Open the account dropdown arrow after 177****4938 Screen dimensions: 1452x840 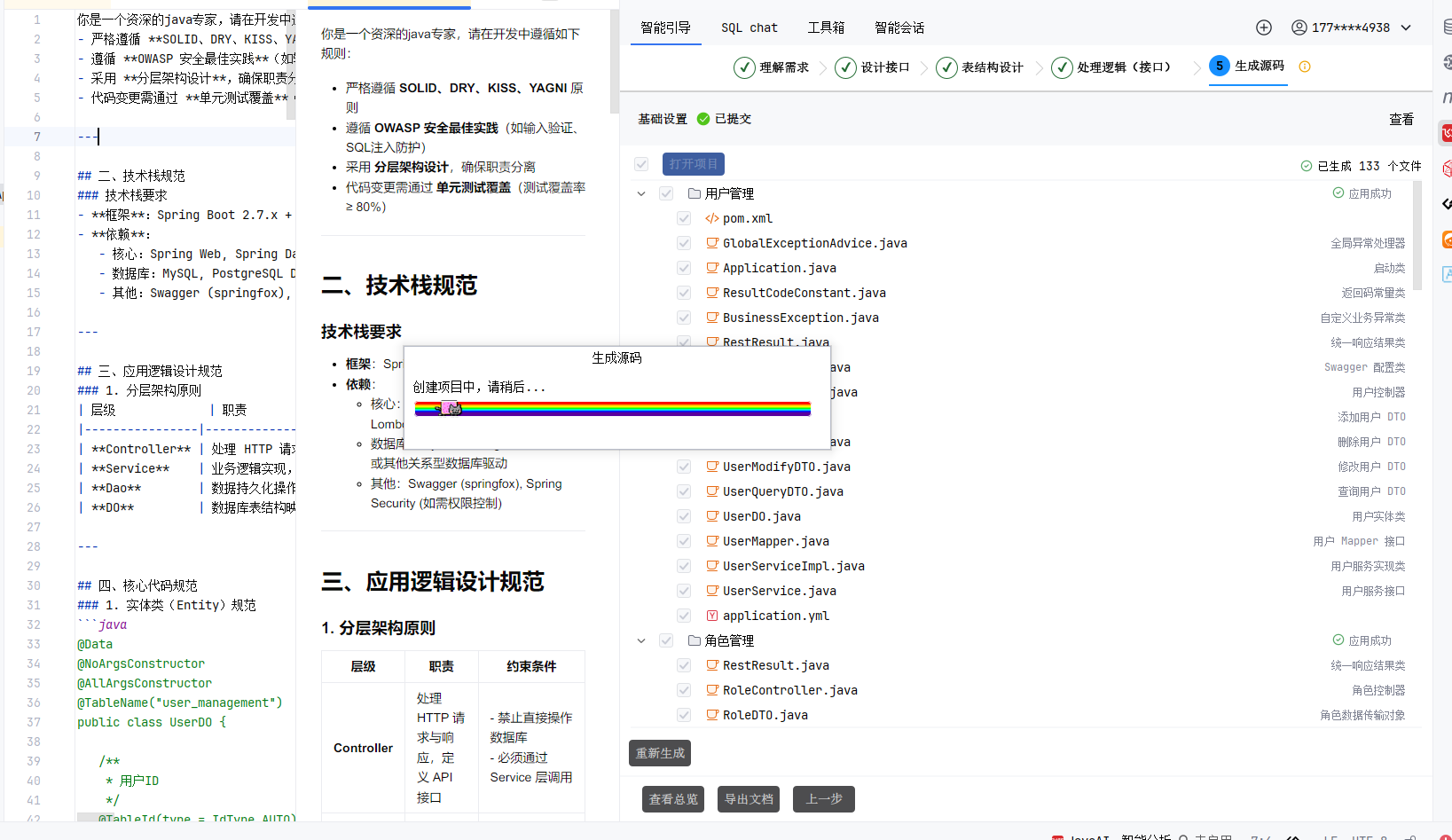pos(1406,27)
